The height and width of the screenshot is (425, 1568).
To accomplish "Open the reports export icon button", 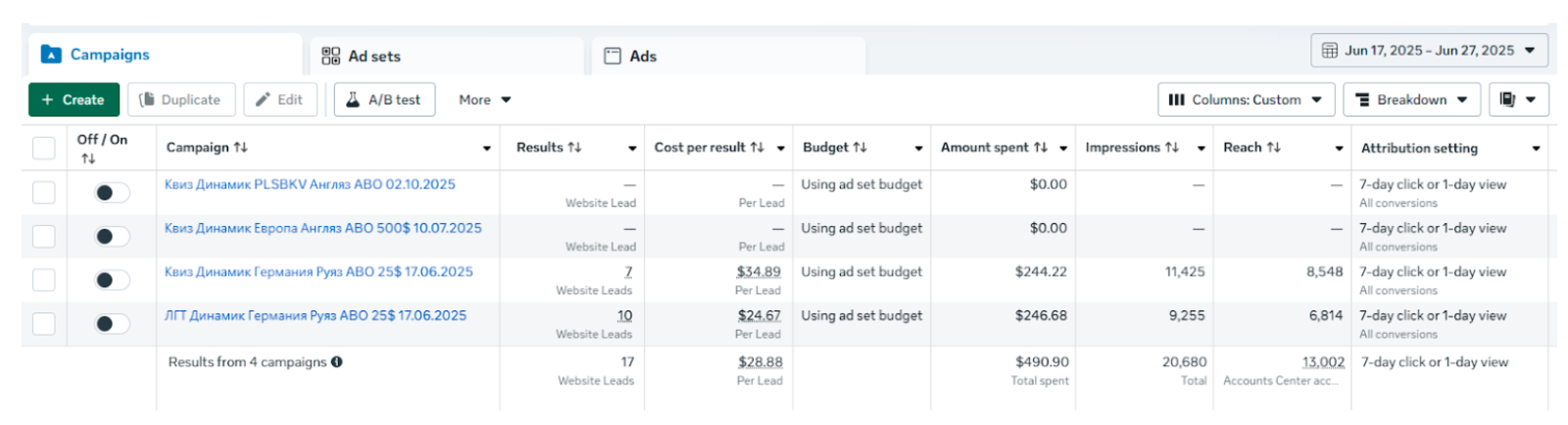I will (1518, 100).
